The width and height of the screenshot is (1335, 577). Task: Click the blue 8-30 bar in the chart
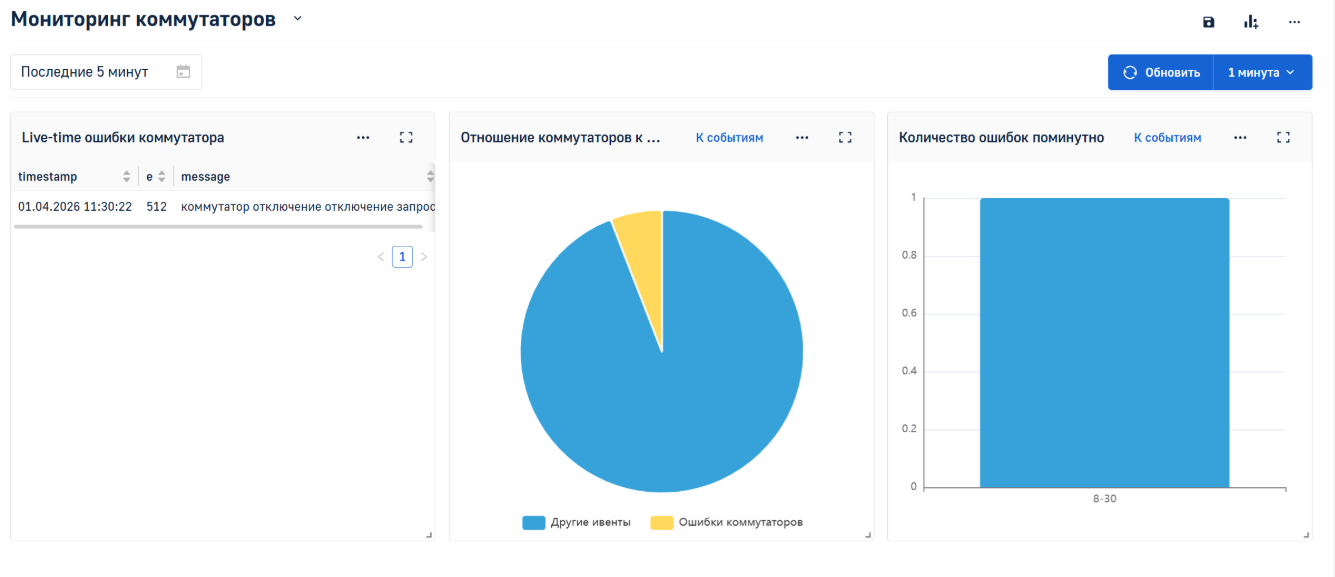(x=1104, y=343)
